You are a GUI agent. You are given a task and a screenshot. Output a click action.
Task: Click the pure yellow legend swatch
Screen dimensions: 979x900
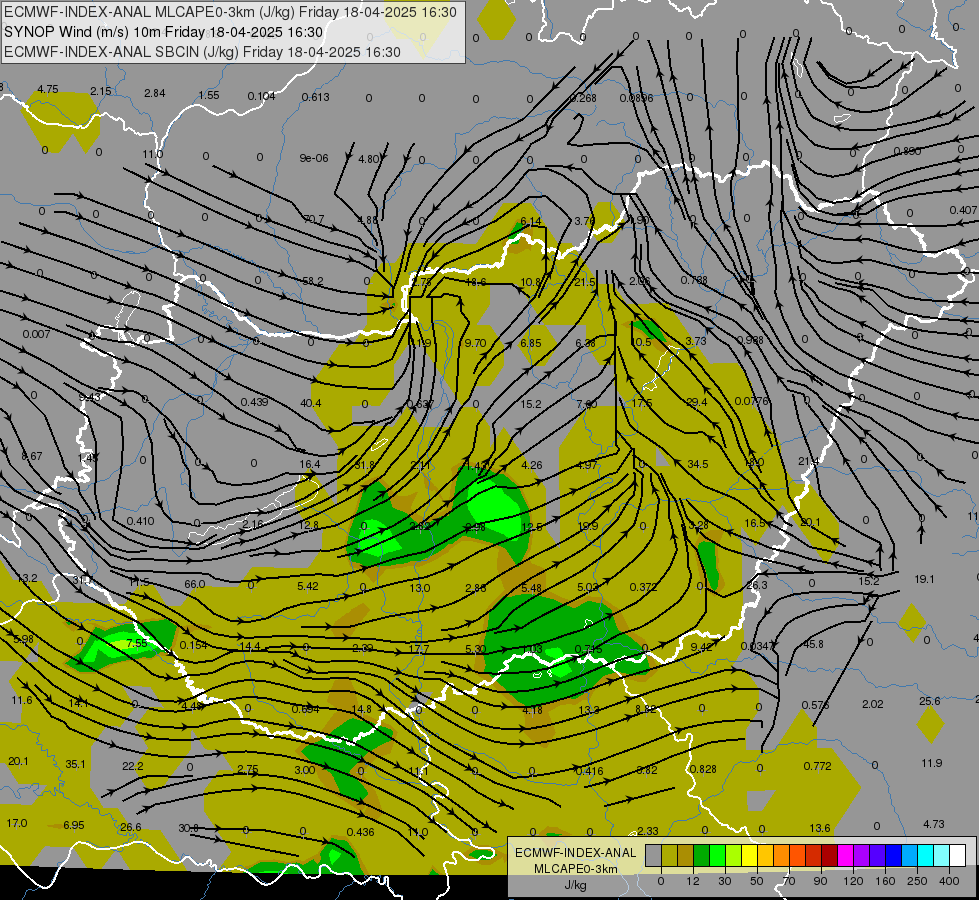750,855
